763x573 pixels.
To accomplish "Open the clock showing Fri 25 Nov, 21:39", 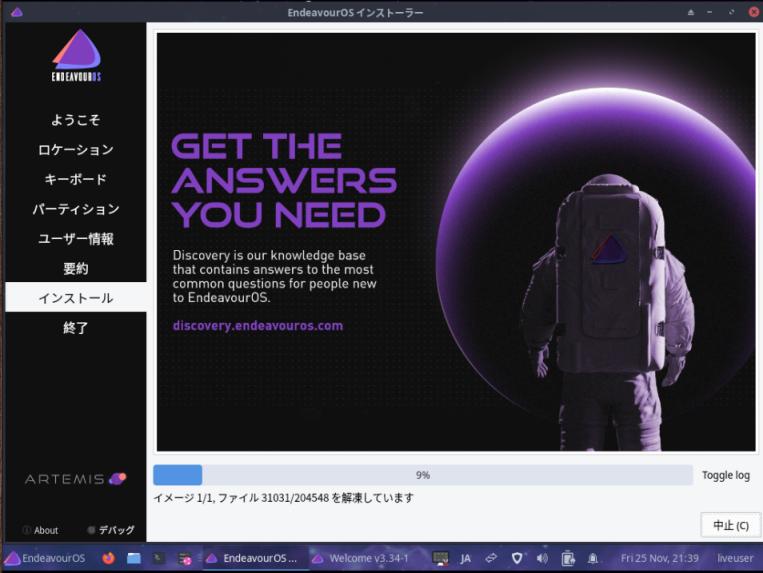I will [659, 558].
